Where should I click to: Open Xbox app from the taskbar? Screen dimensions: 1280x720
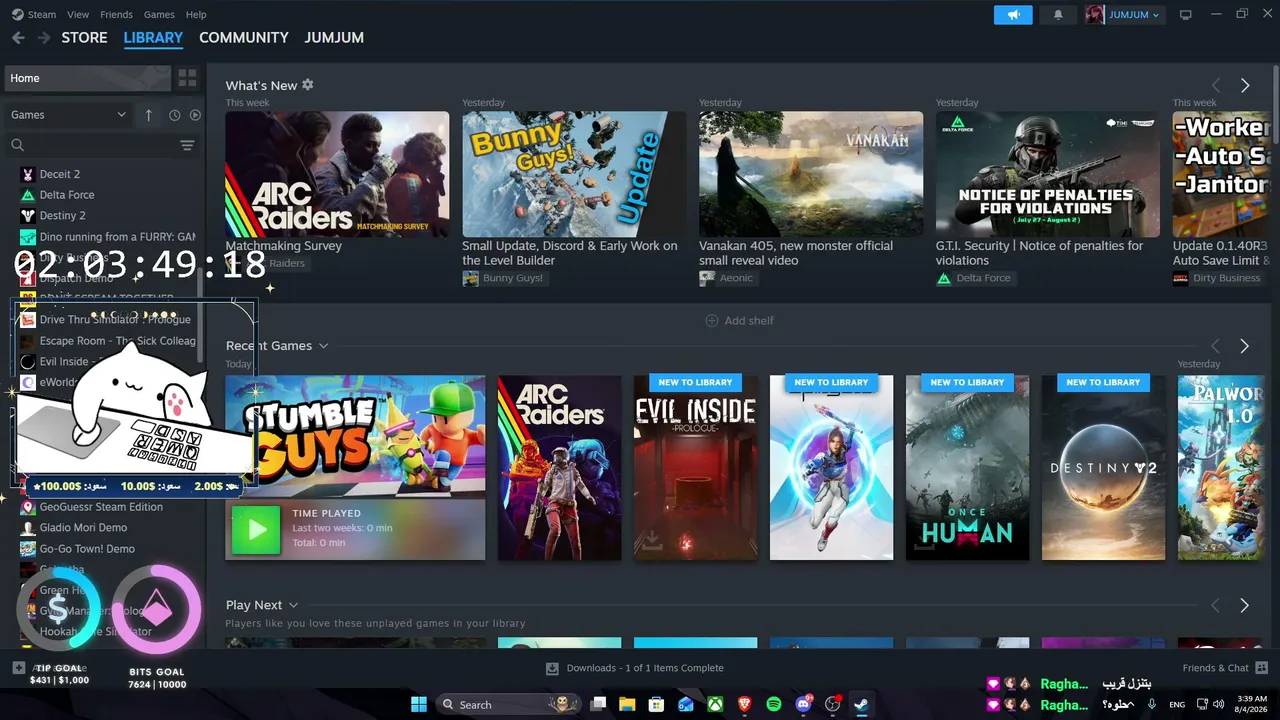tap(715, 704)
